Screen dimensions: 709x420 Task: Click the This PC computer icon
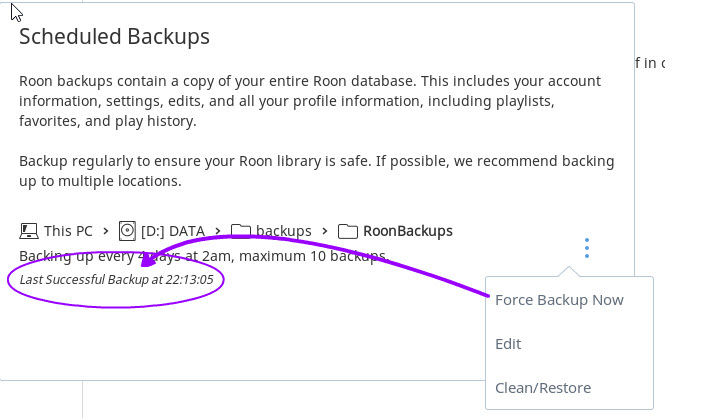(x=28, y=231)
